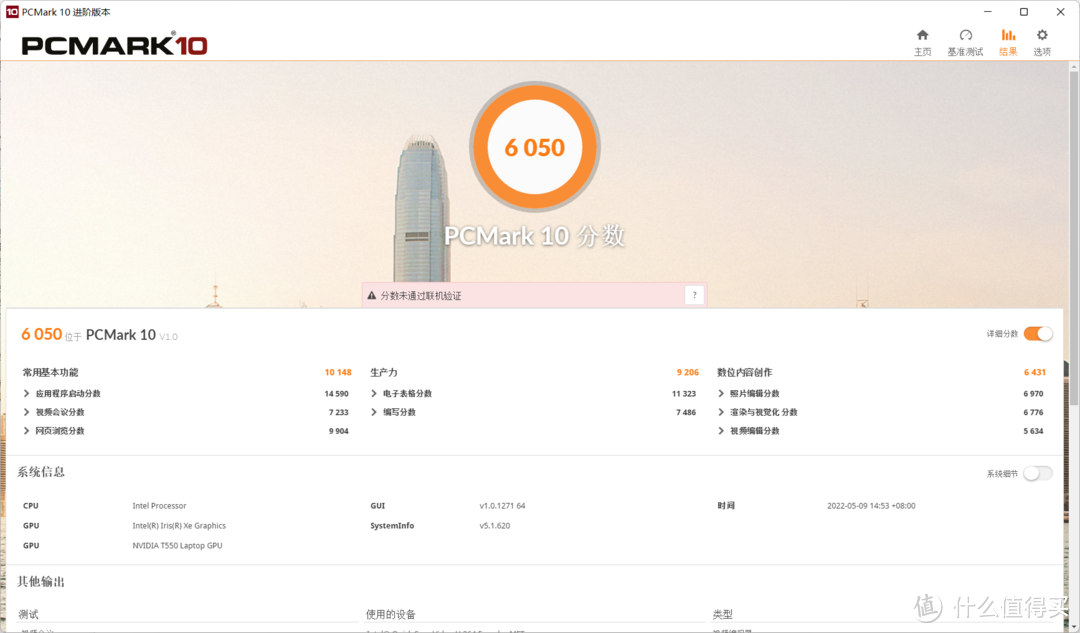The image size is (1080, 633).
Task: Click the 数位内容创作 heading
Action: [745, 372]
